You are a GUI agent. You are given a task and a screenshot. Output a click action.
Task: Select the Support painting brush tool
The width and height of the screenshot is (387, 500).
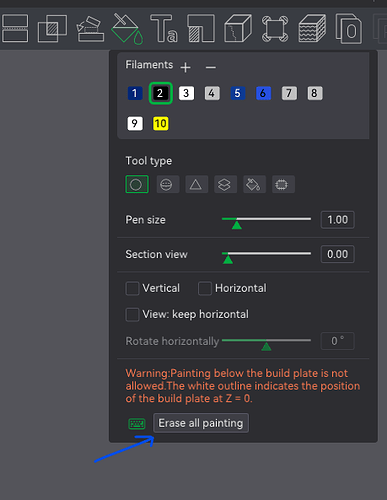pyautogui.click(x=90, y=29)
